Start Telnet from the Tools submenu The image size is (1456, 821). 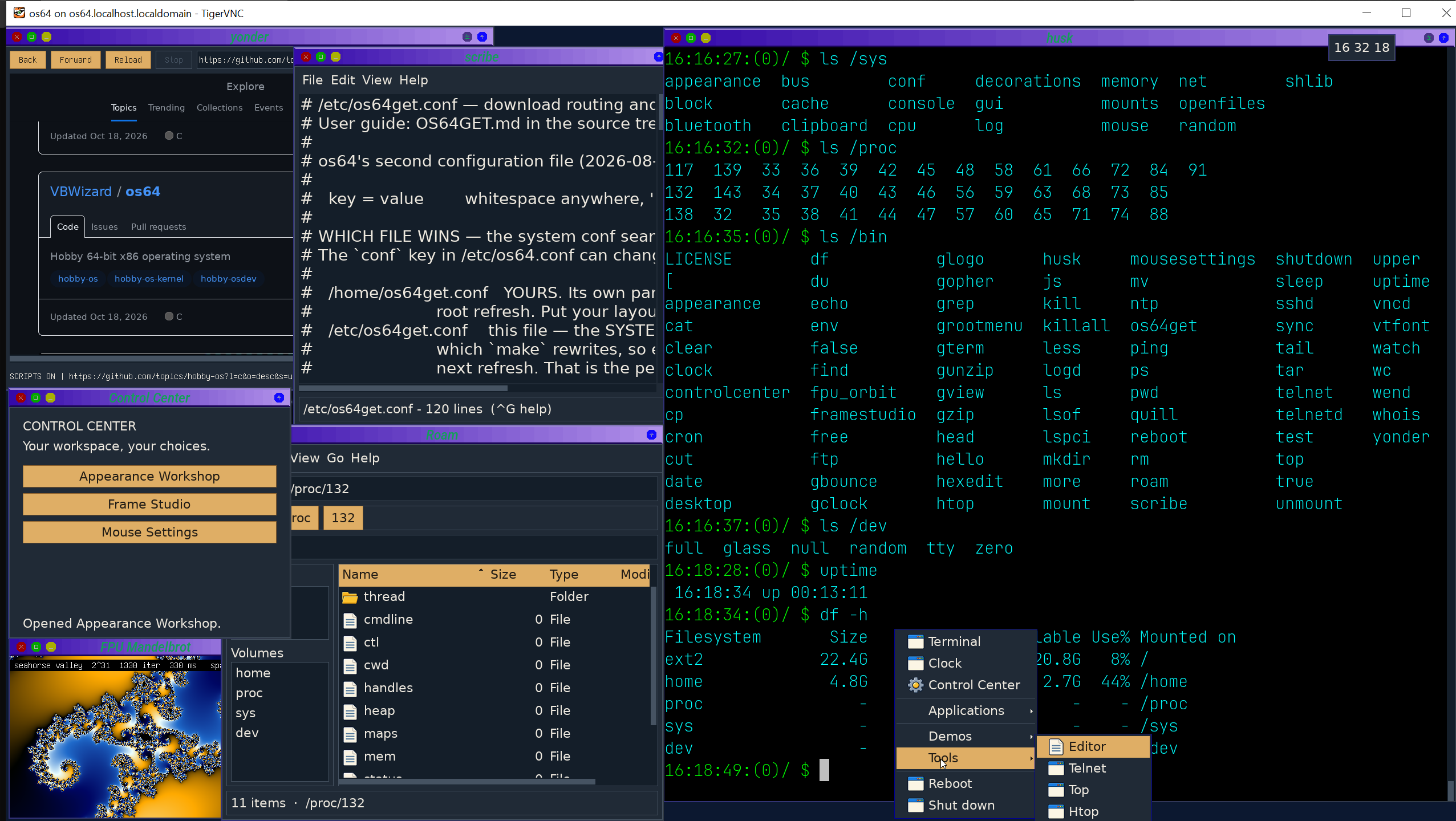click(x=1093, y=768)
